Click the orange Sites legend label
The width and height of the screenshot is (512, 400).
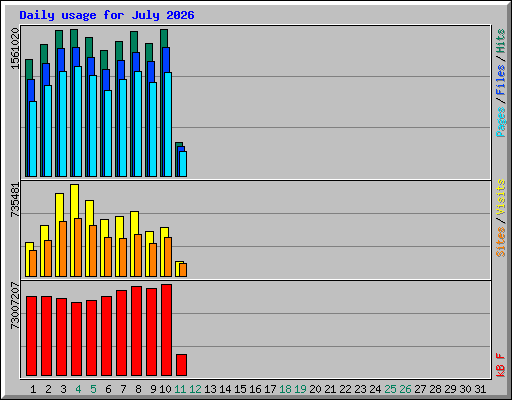click(500, 242)
